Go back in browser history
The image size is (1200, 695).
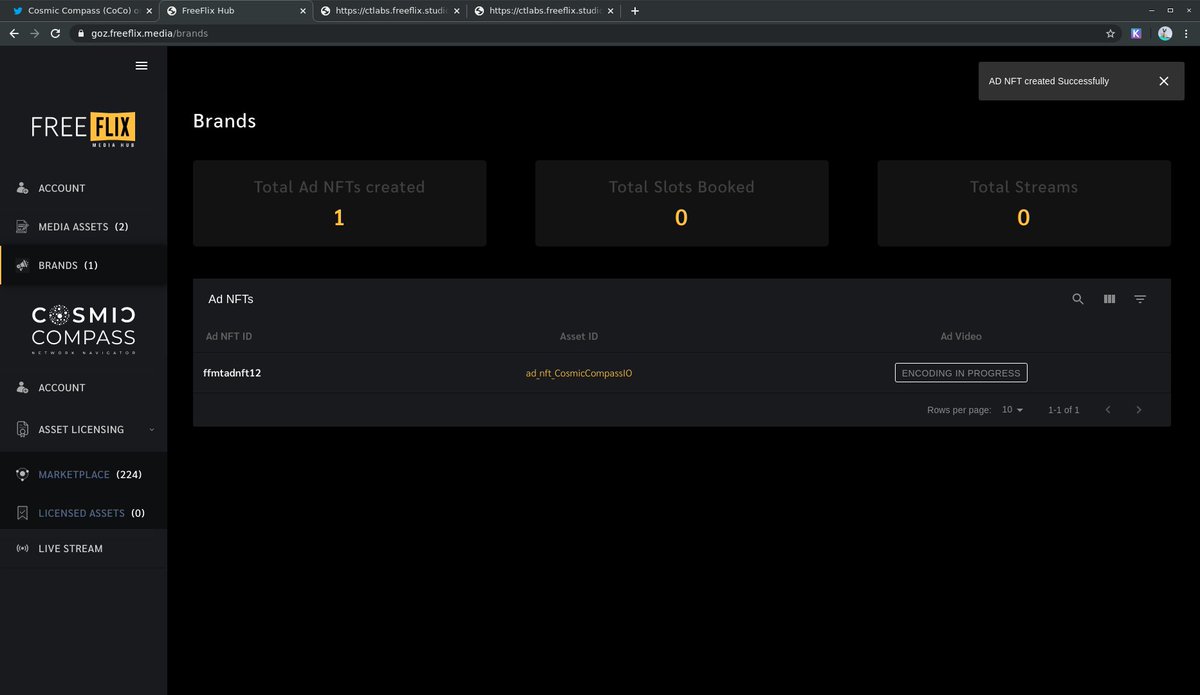[14, 33]
